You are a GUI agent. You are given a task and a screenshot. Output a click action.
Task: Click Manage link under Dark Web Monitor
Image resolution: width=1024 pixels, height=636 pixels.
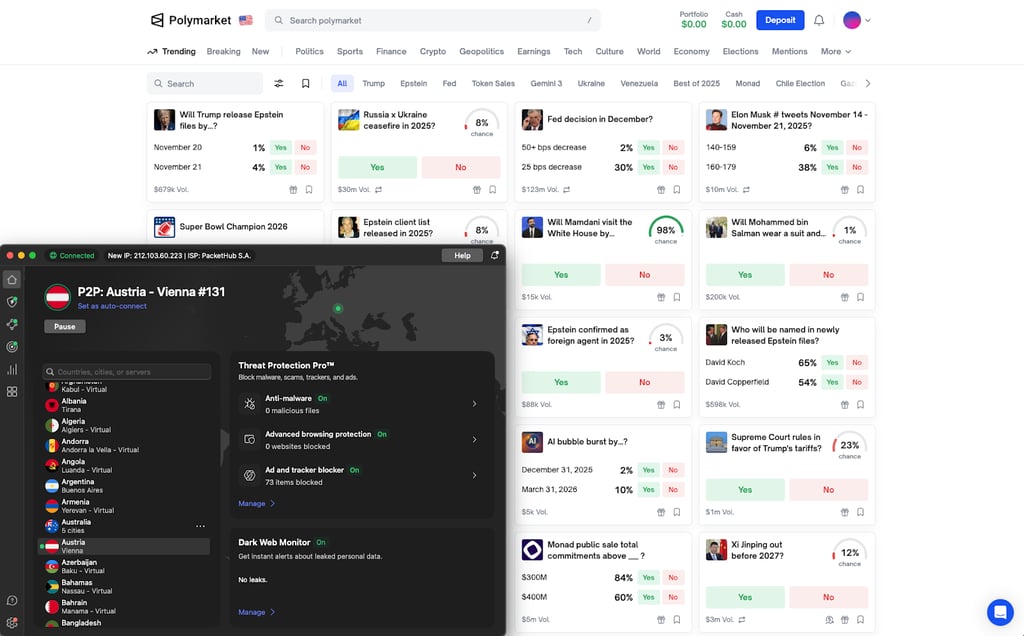pyautogui.click(x=256, y=612)
